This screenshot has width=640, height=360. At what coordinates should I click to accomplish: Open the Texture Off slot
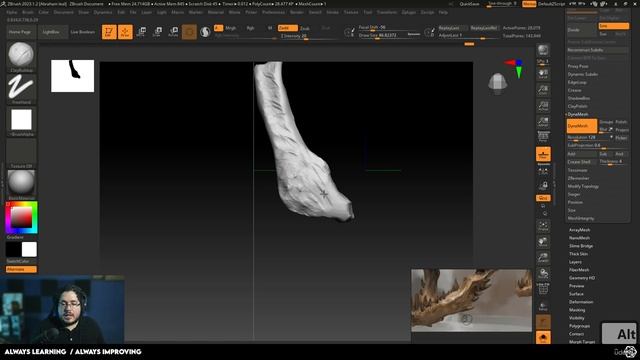[21, 153]
